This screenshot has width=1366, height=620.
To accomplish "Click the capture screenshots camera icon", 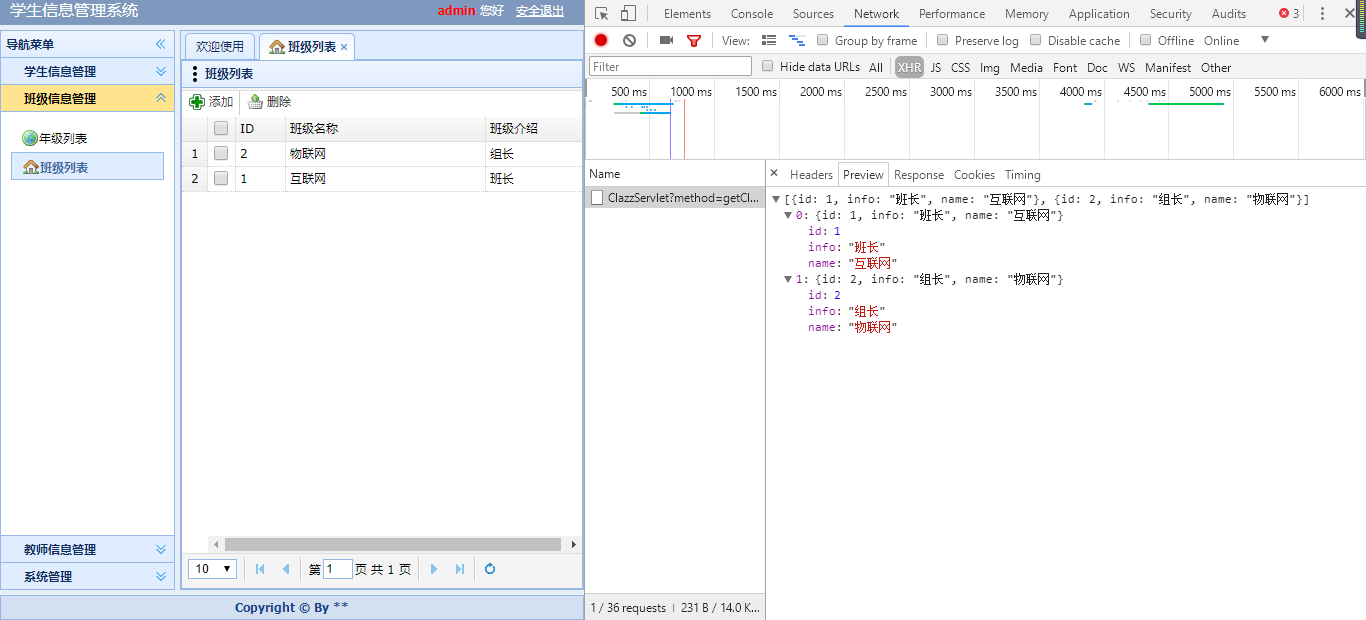I will coord(666,40).
